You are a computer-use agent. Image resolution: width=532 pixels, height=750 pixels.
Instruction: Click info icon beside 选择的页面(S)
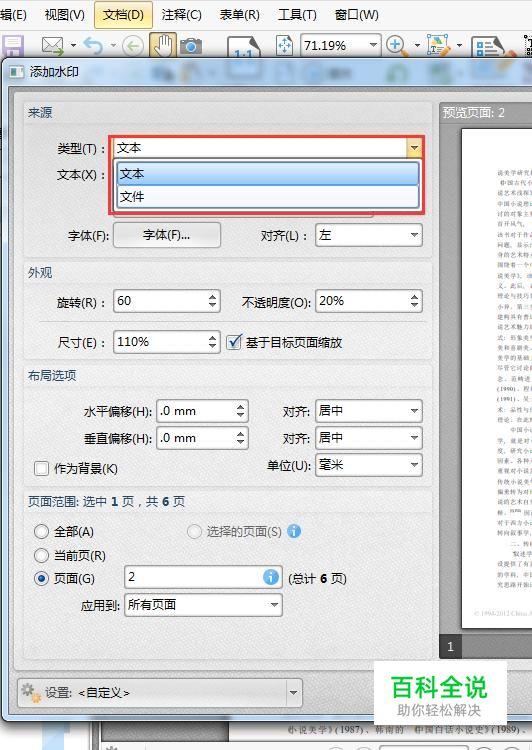tap(294, 531)
